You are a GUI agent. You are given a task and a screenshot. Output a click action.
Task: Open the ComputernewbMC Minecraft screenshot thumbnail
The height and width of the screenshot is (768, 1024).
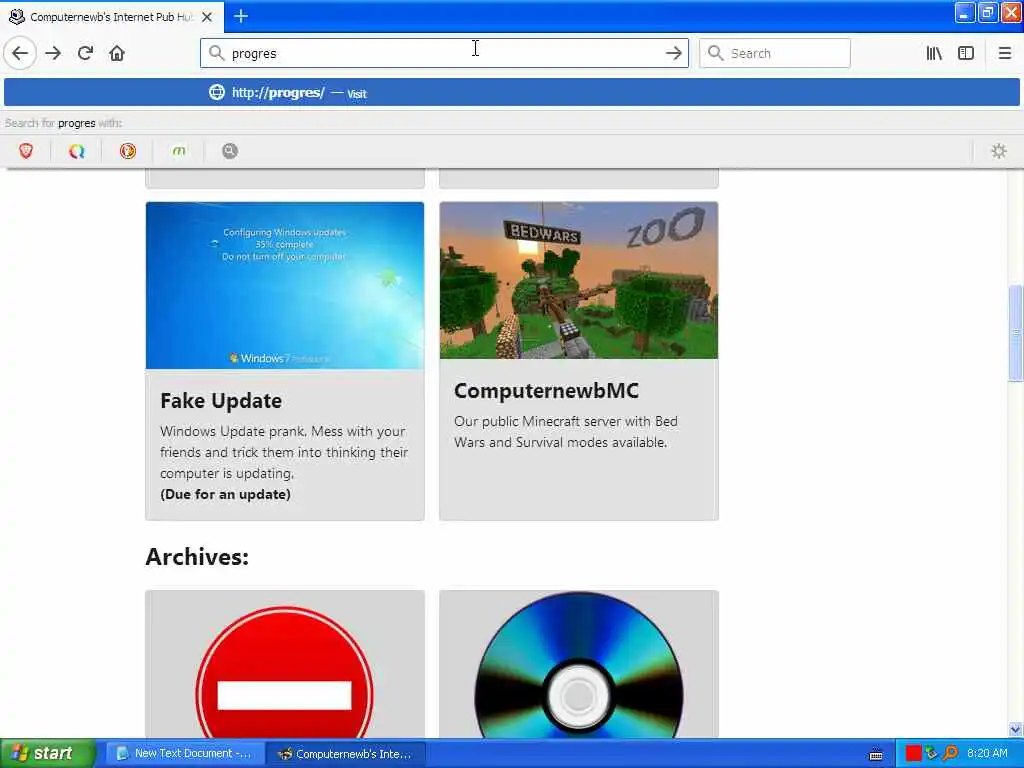579,280
